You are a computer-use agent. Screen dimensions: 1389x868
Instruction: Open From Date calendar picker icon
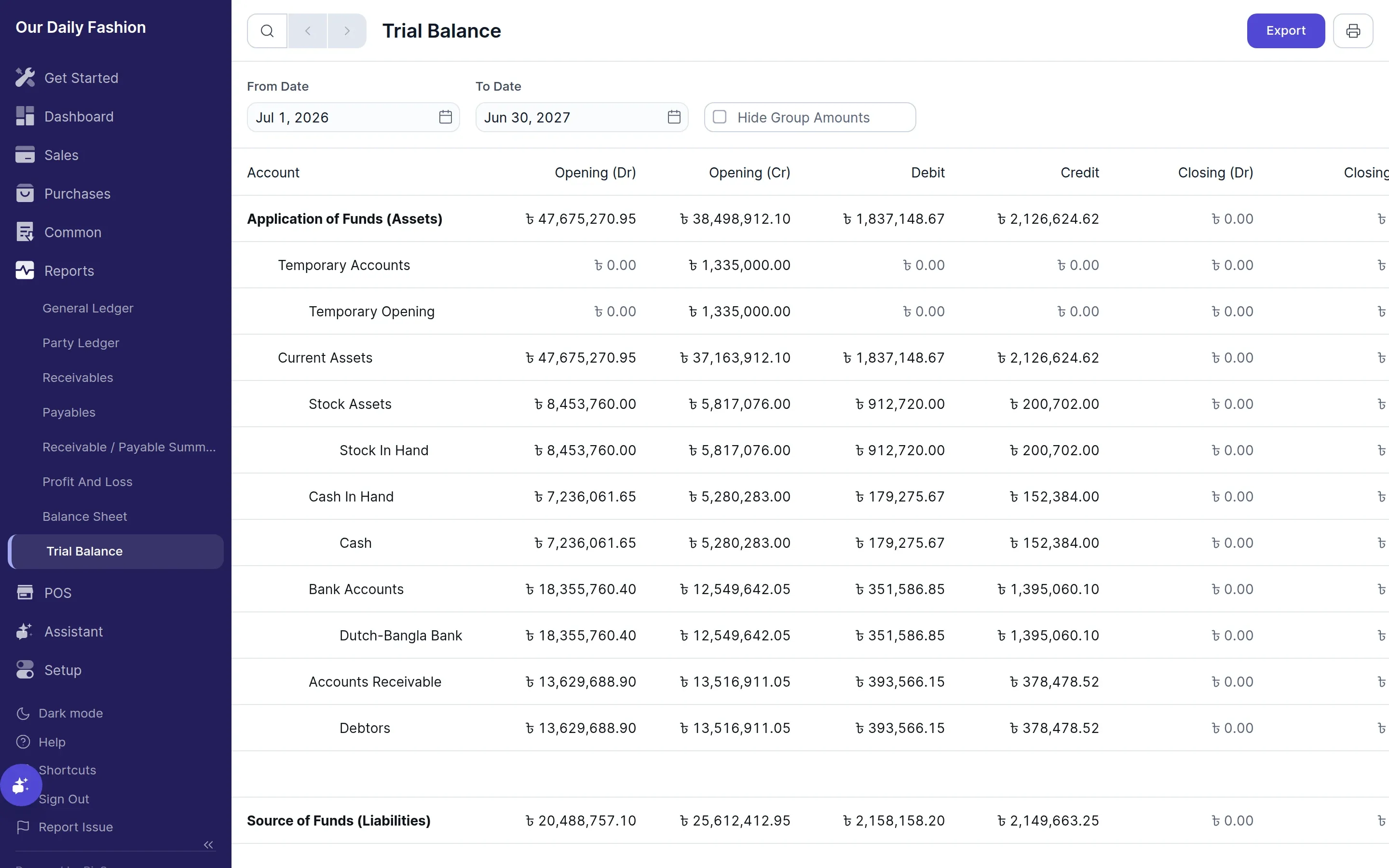pyautogui.click(x=446, y=117)
